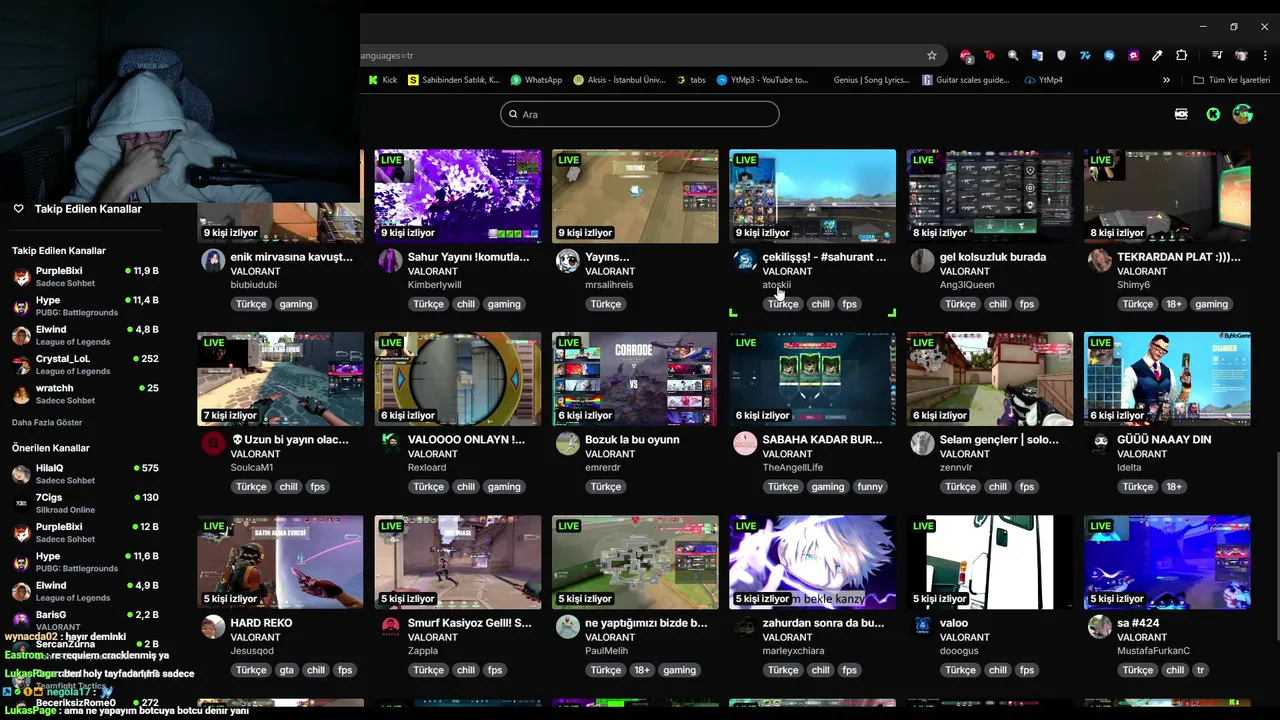Expand Daha Fazla Göster in the sidebar
1280x720 pixels.
47,423
